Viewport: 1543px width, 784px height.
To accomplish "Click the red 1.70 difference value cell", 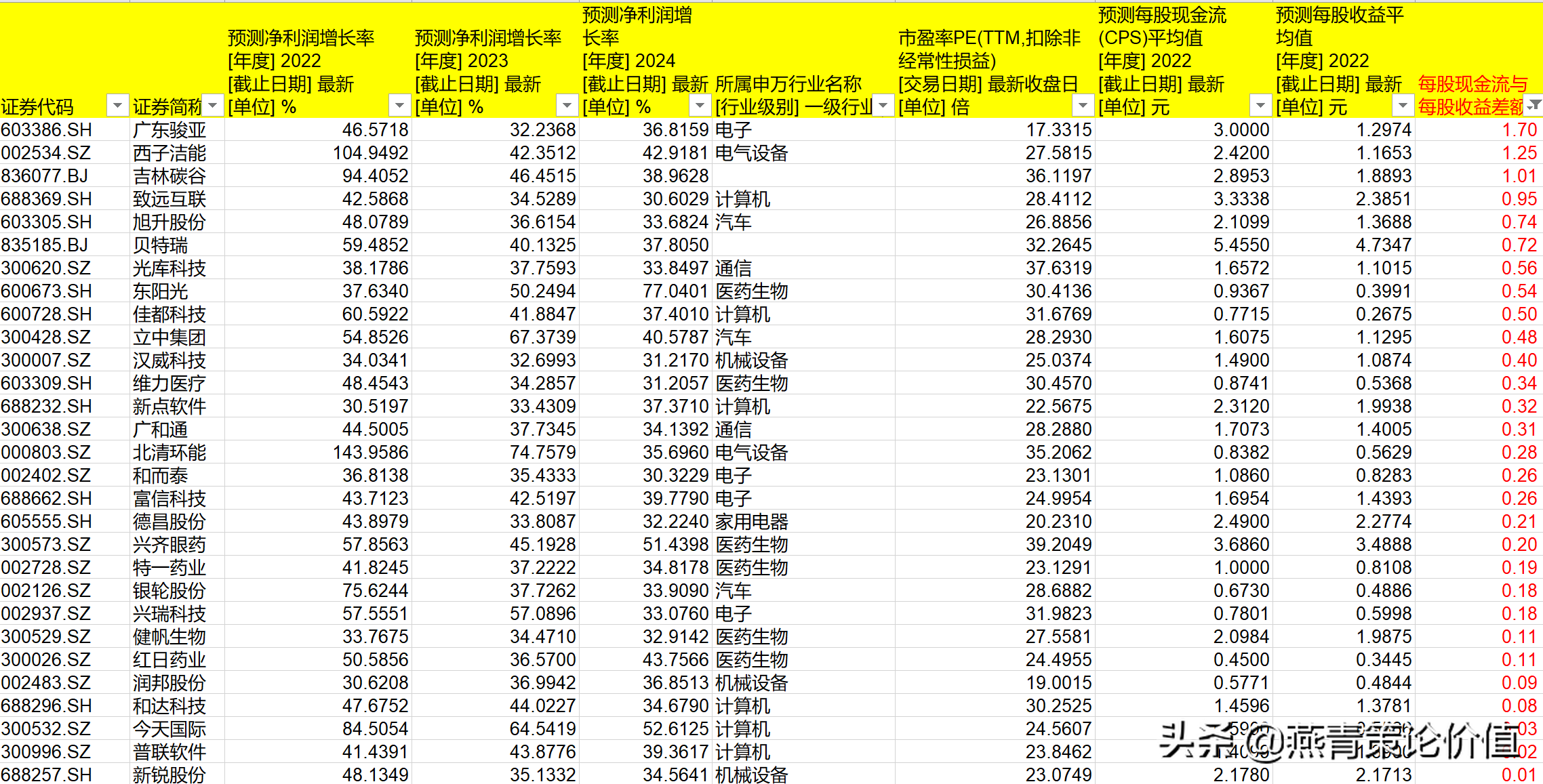I will tap(1519, 129).
